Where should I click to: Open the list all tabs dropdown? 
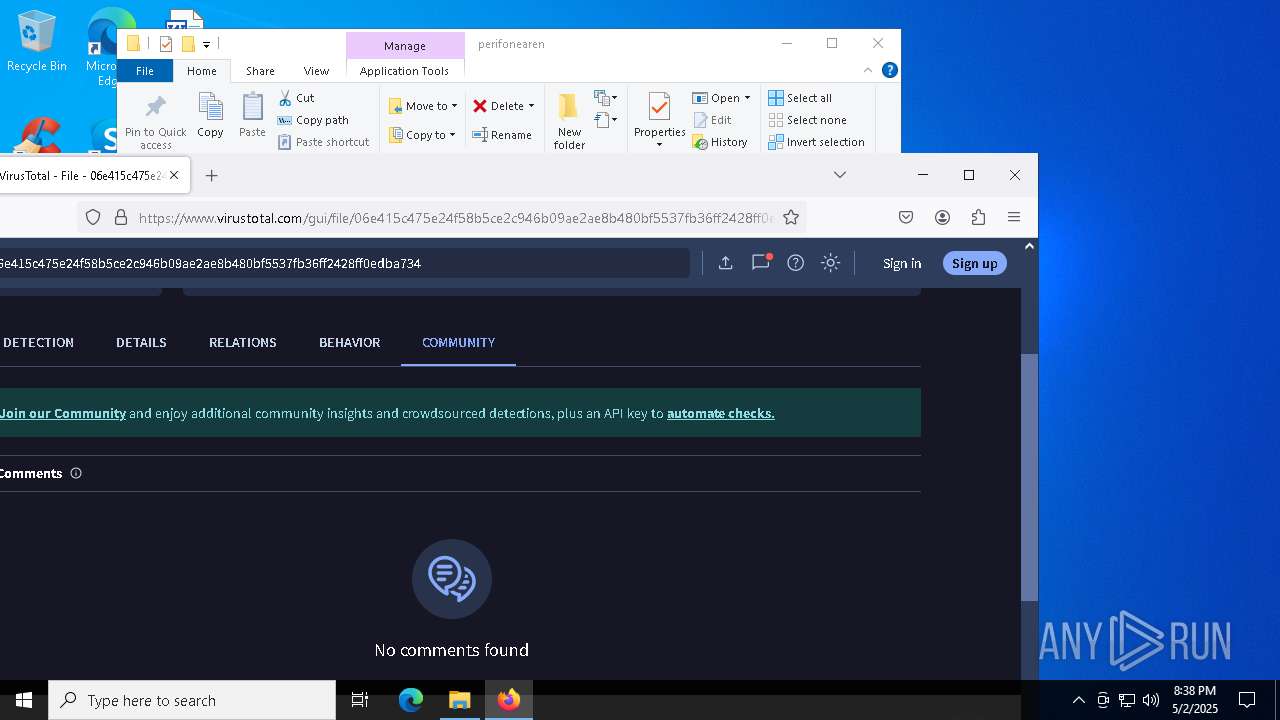(840, 175)
